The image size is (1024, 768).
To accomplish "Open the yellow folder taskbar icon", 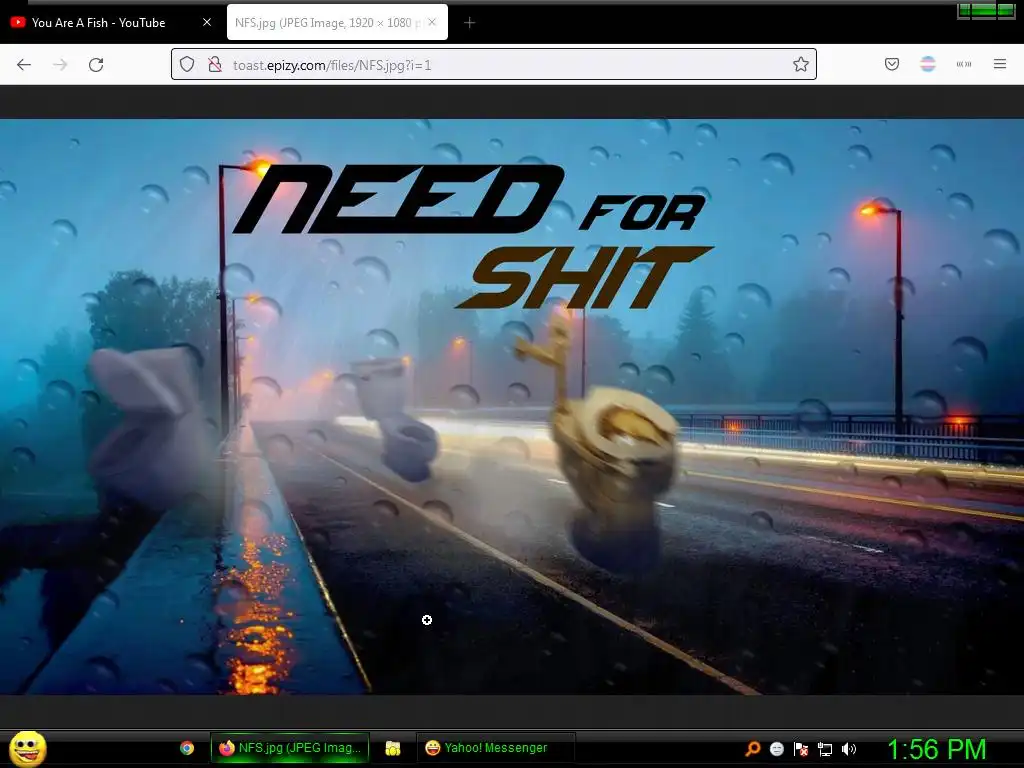I will tap(392, 748).
